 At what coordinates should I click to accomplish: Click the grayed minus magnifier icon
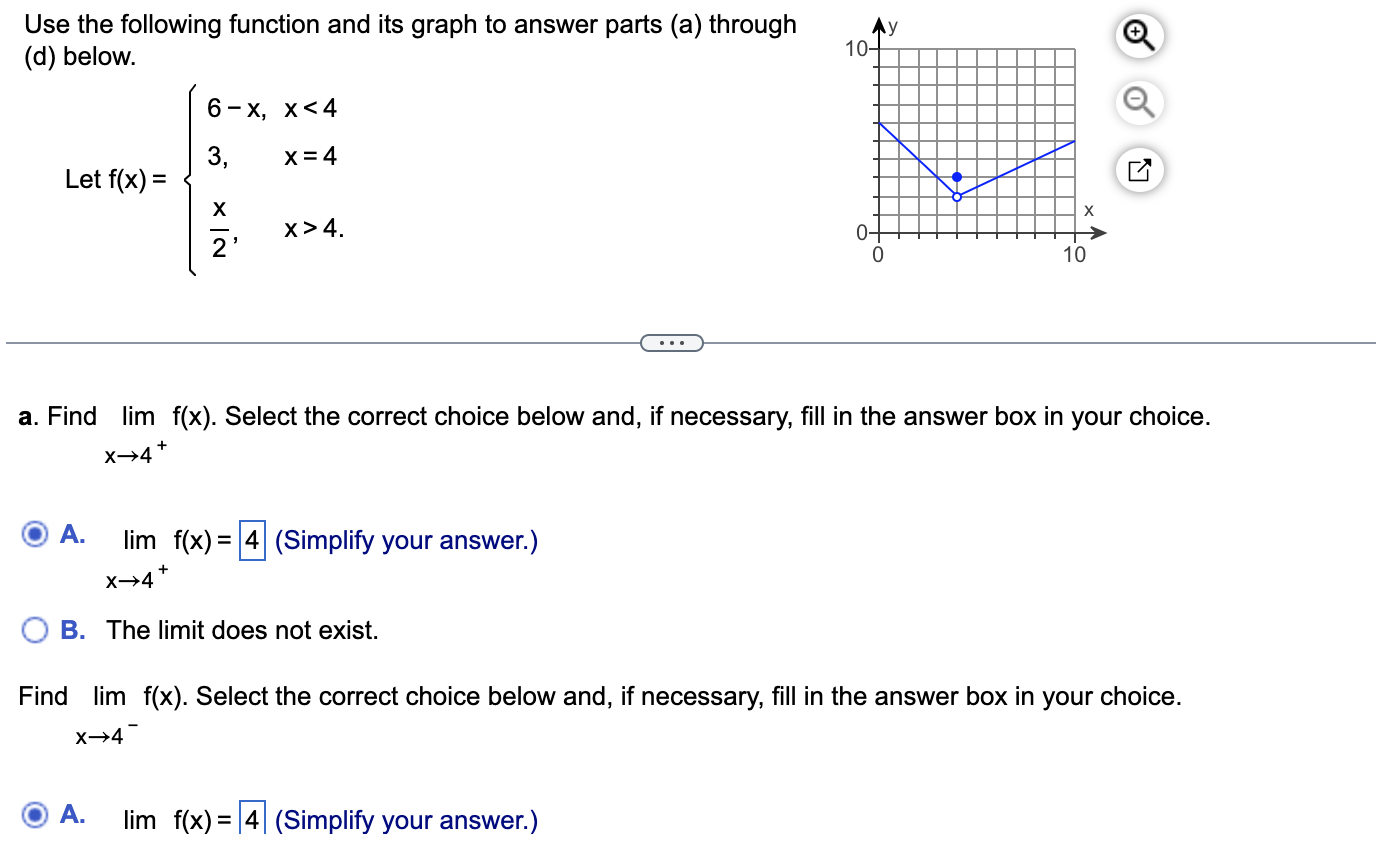[1138, 103]
